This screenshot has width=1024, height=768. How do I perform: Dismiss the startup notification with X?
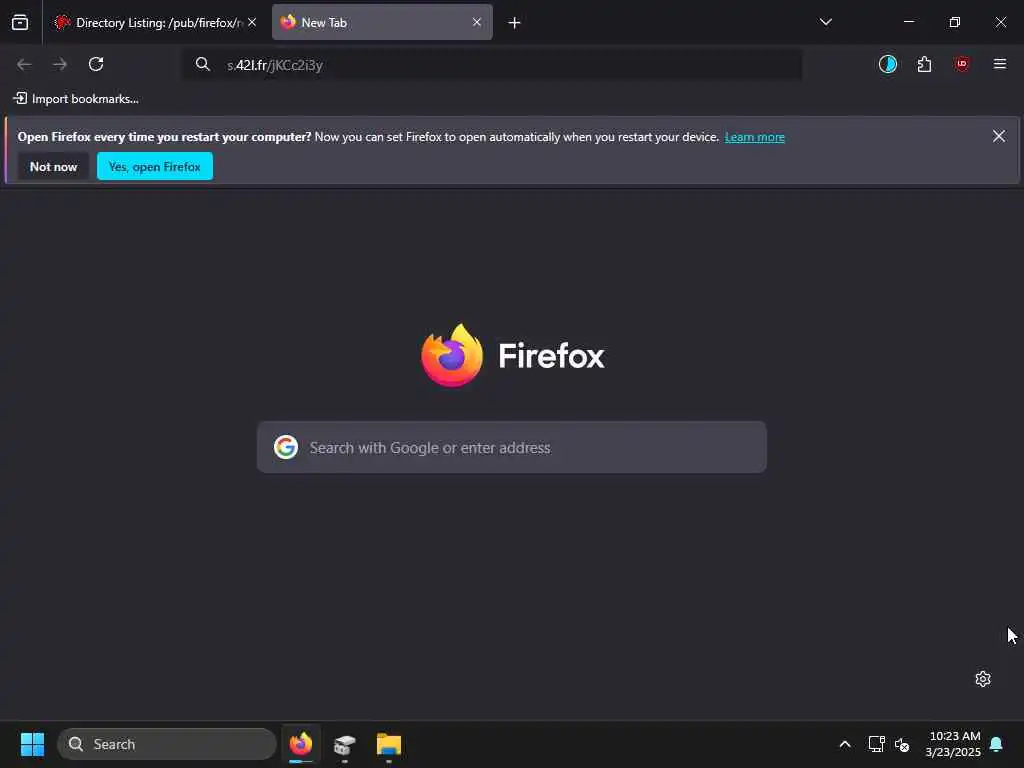999,136
